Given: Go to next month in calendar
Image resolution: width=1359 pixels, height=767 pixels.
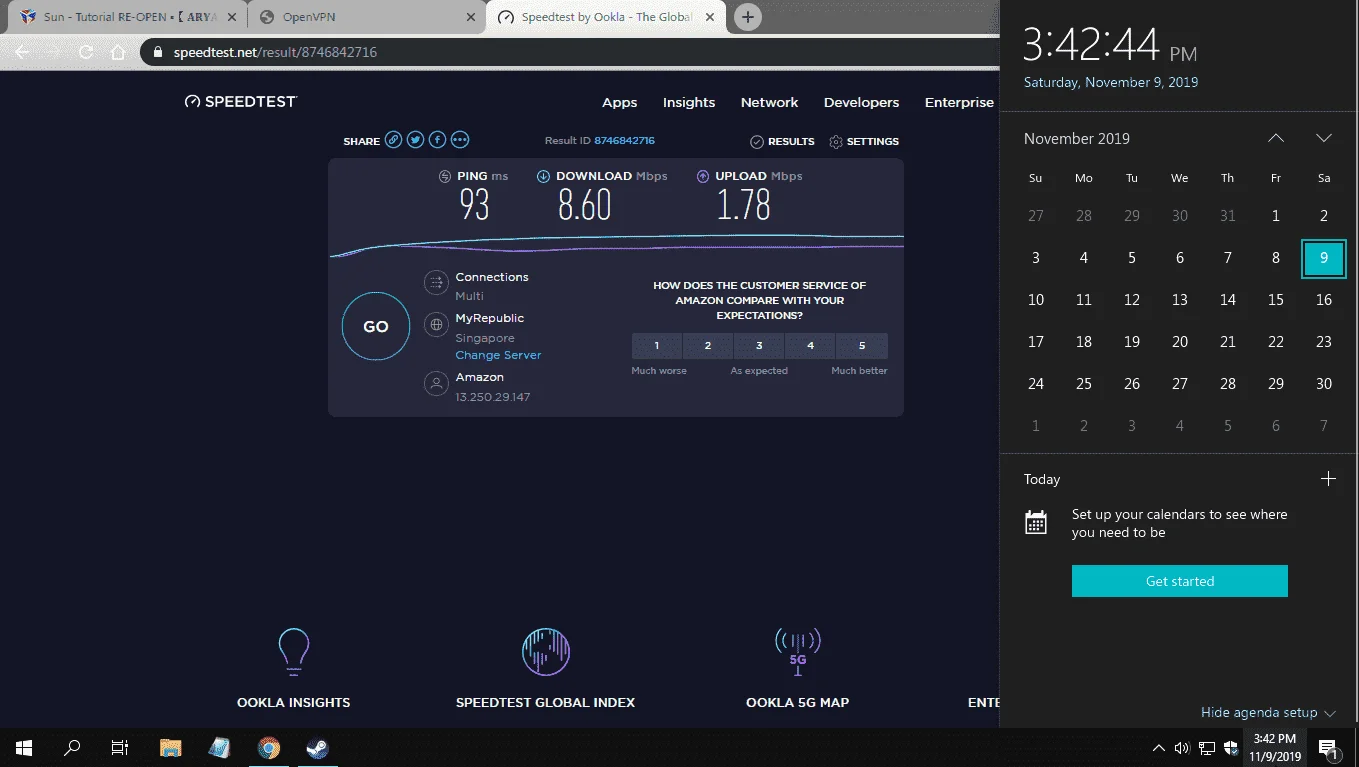Looking at the screenshot, I should (x=1324, y=138).
